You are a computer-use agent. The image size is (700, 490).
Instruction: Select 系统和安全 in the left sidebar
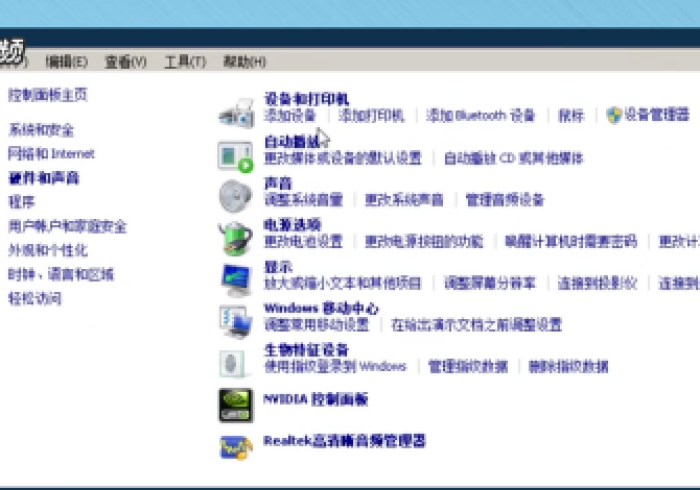pyautogui.click(x=41, y=130)
